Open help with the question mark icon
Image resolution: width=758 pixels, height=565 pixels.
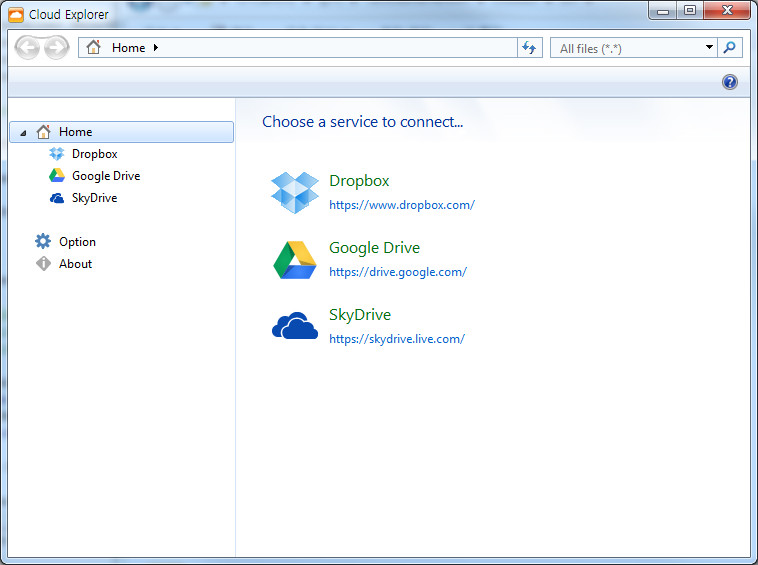point(729,82)
